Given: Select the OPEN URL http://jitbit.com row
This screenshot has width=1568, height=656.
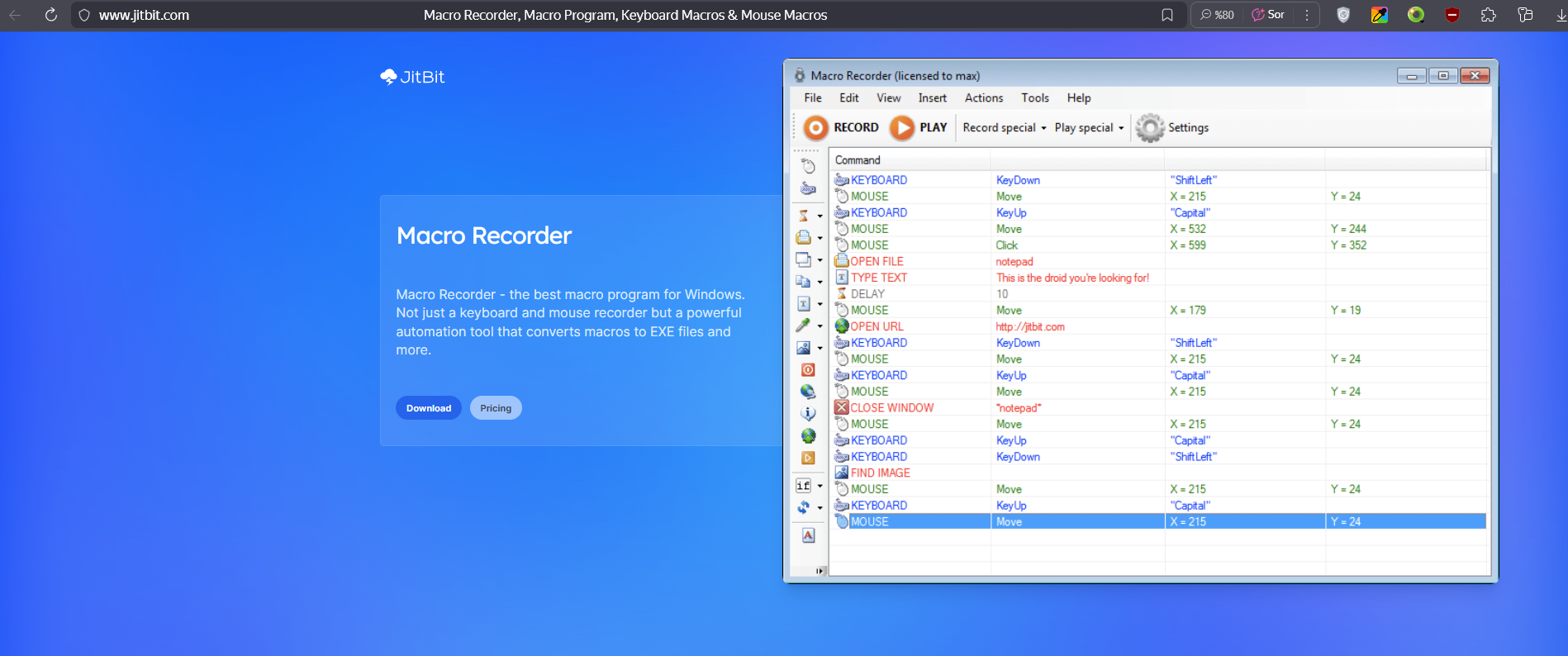Looking at the screenshot, I should pyautogui.click(x=1157, y=326).
